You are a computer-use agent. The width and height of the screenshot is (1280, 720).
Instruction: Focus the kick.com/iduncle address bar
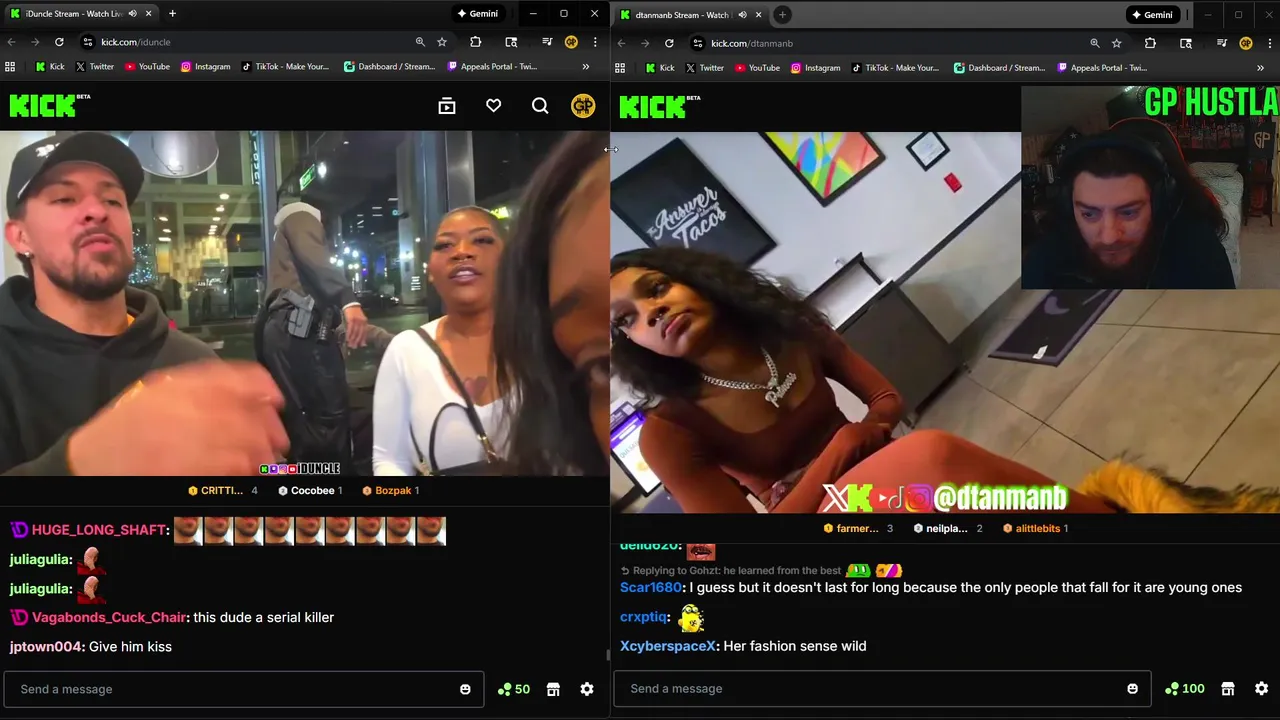pos(245,42)
